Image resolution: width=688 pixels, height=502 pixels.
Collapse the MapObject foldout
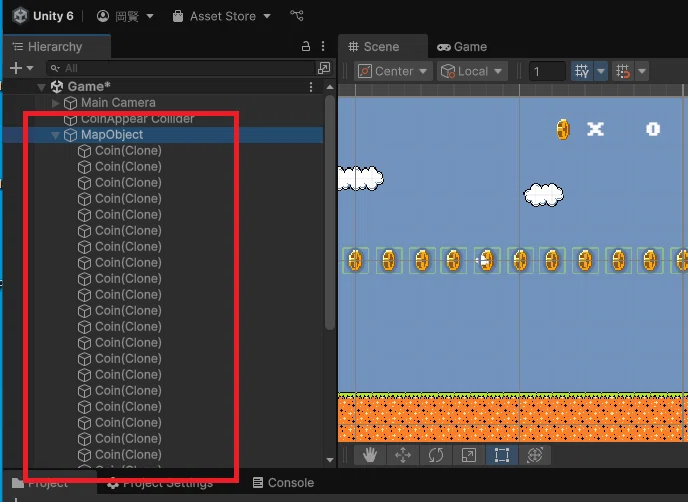pos(55,135)
